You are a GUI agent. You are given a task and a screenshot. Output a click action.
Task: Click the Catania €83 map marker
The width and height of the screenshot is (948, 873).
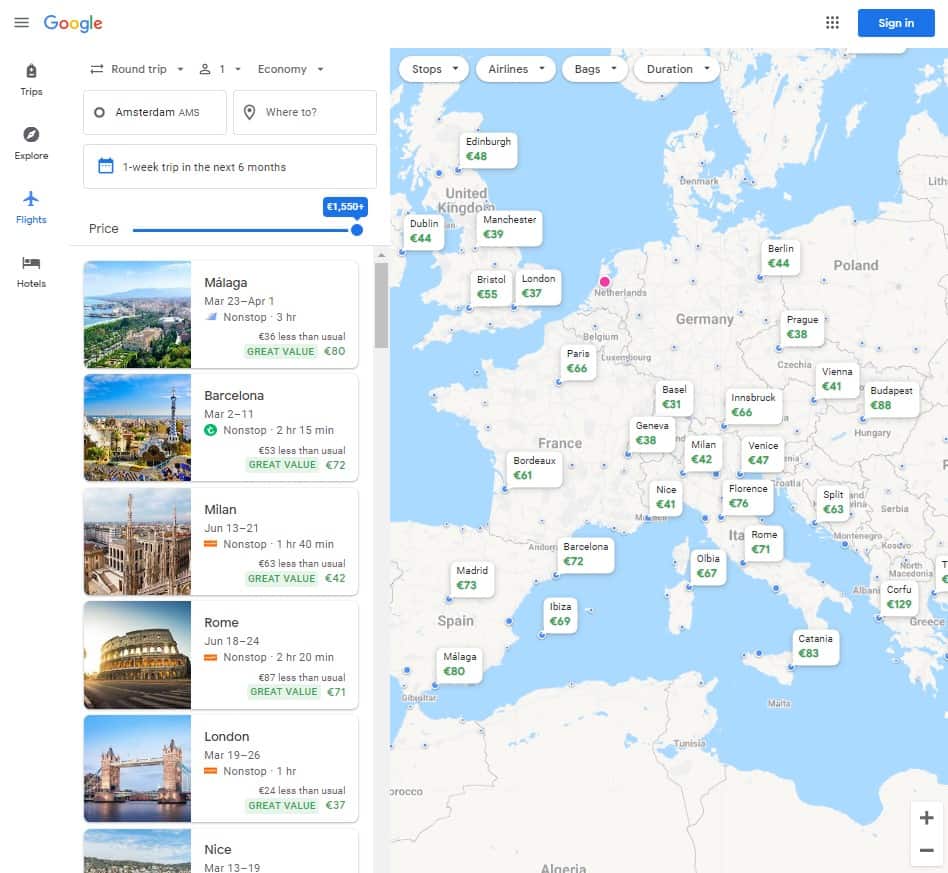click(x=815, y=646)
